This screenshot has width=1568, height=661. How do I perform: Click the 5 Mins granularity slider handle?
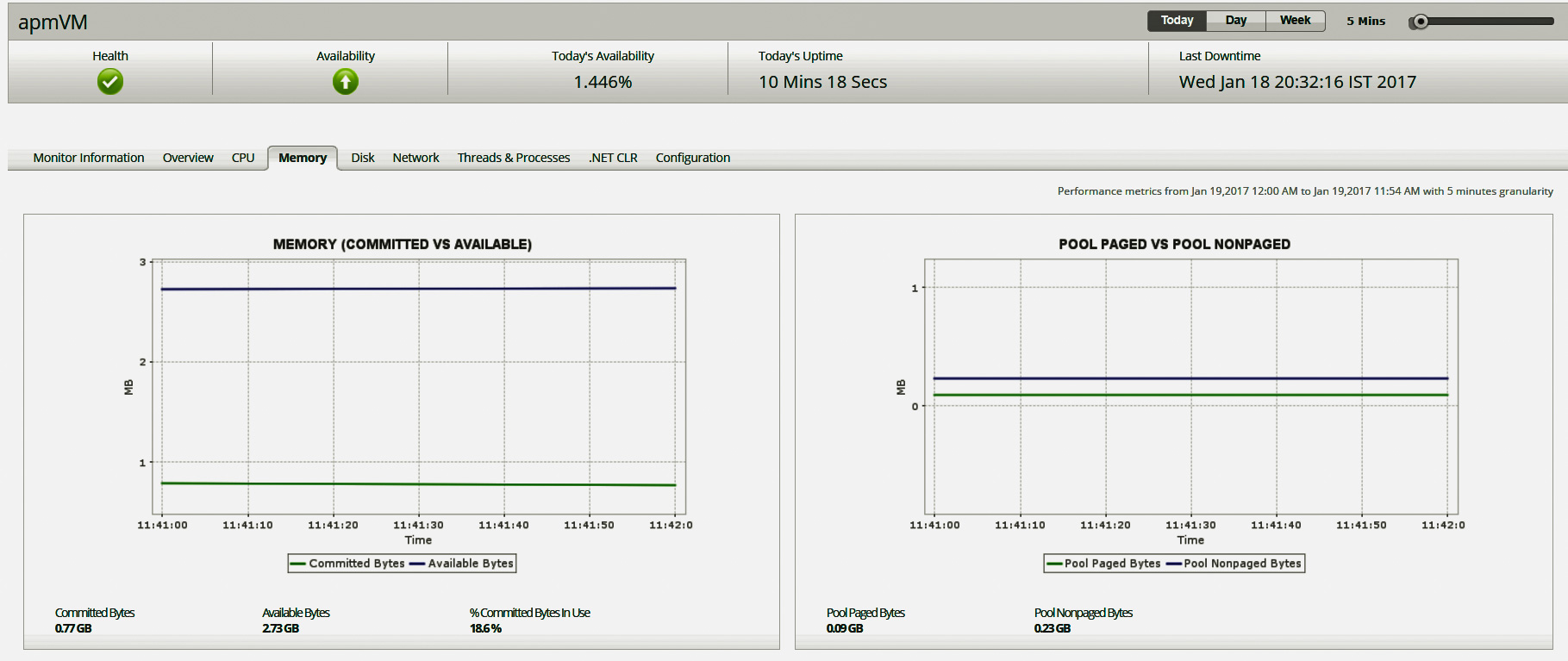1420,22
